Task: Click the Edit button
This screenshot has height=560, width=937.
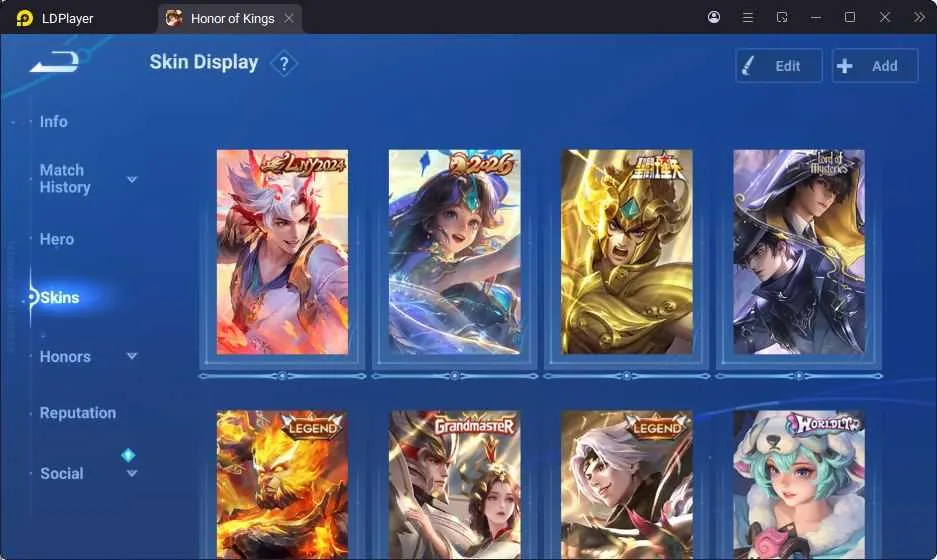Action: (x=779, y=66)
